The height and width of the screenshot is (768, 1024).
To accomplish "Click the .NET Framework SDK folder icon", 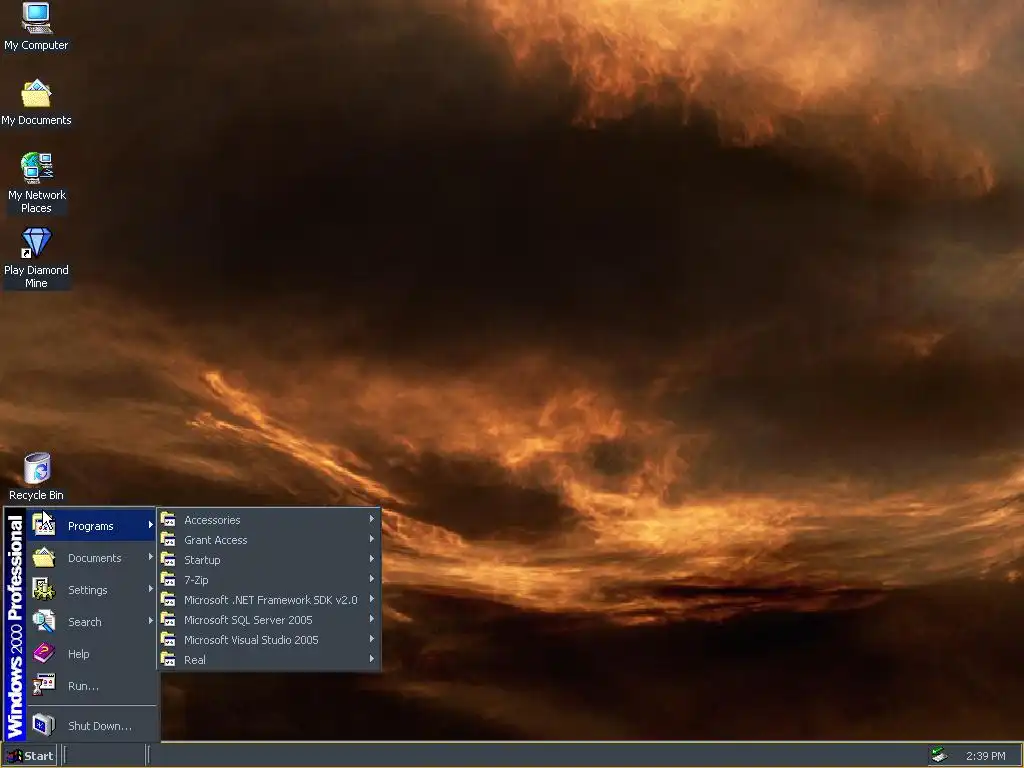I will pyautogui.click(x=168, y=600).
